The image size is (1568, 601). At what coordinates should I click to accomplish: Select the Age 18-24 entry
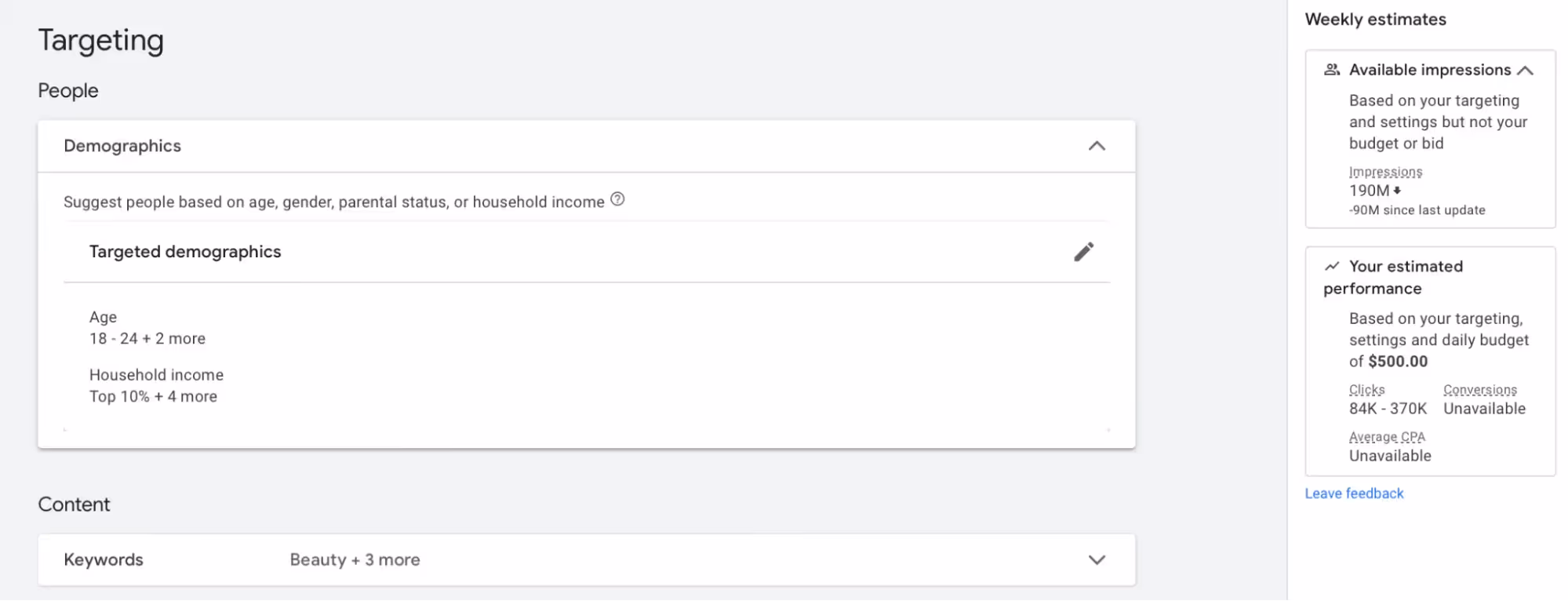147,338
